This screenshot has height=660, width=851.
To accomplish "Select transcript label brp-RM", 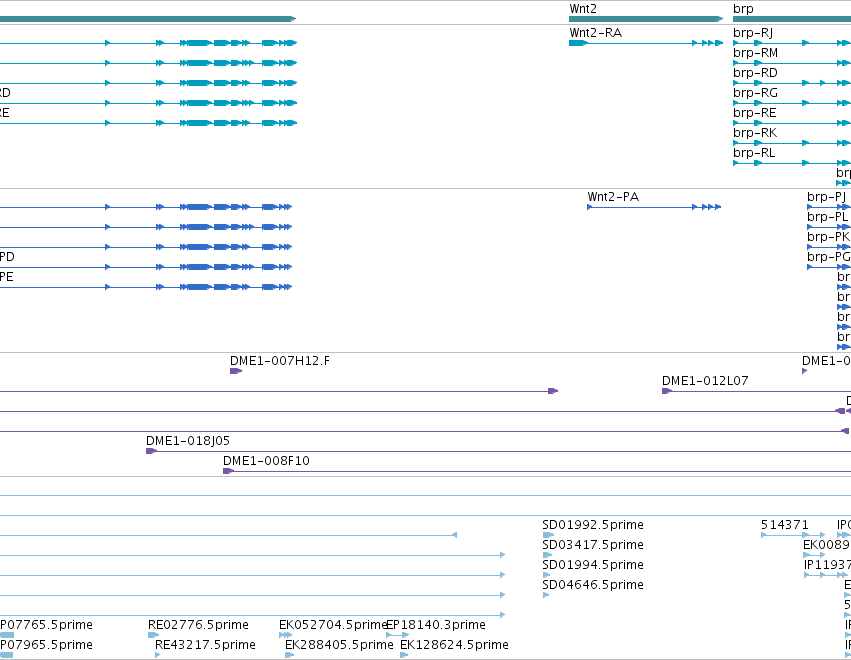I will [755, 53].
